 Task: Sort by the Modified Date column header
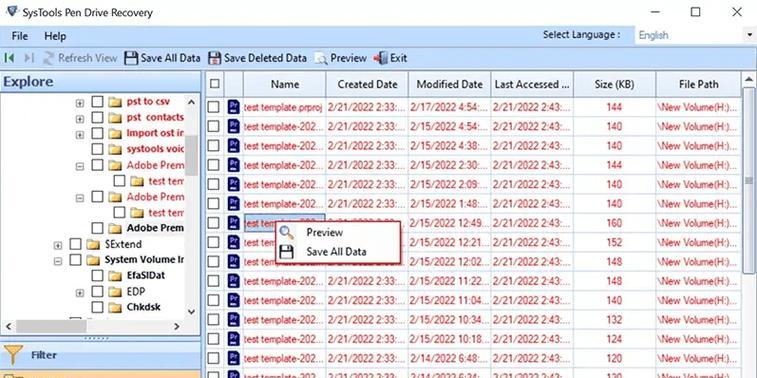(449, 84)
